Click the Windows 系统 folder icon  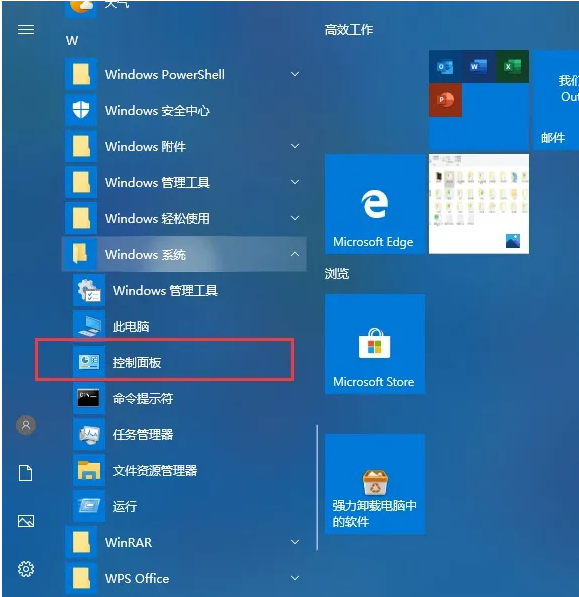pyautogui.click(x=81, y=254)
